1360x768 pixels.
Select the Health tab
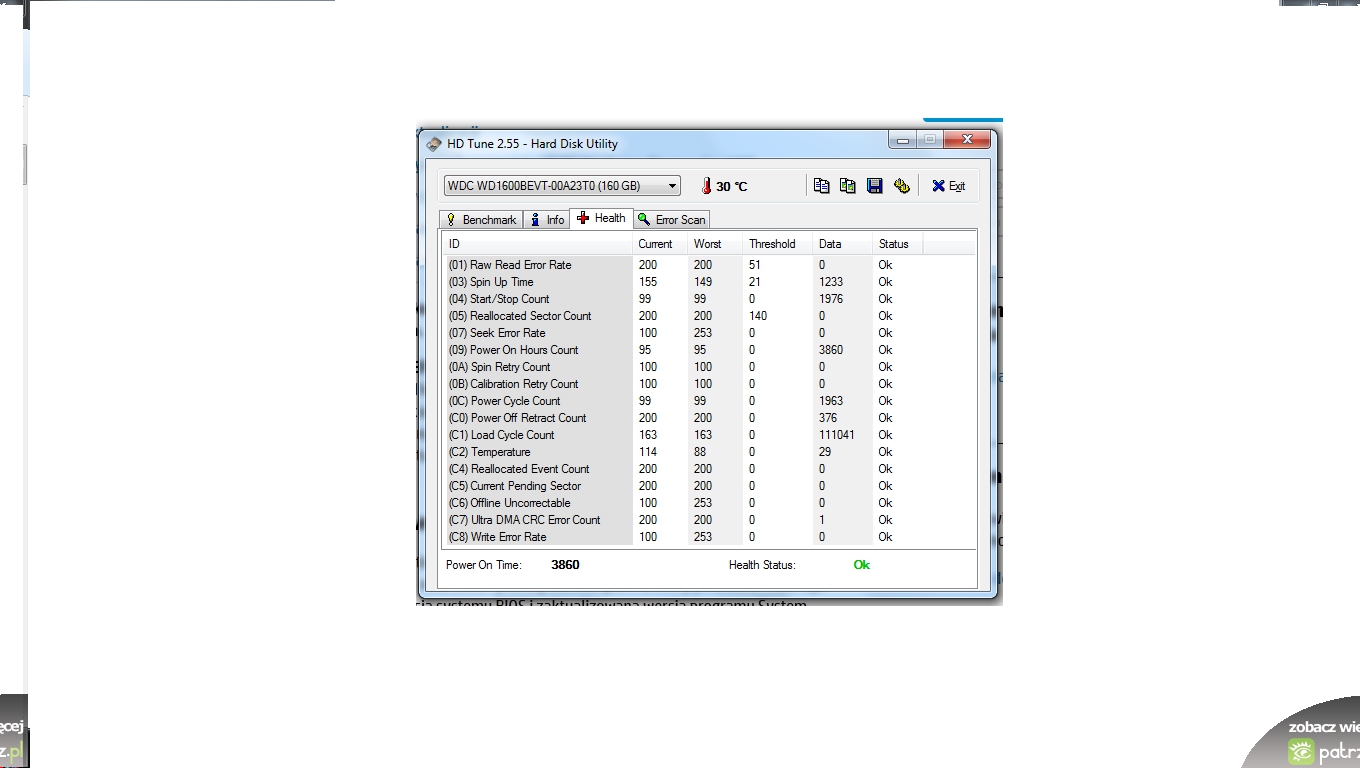[601, 218]
